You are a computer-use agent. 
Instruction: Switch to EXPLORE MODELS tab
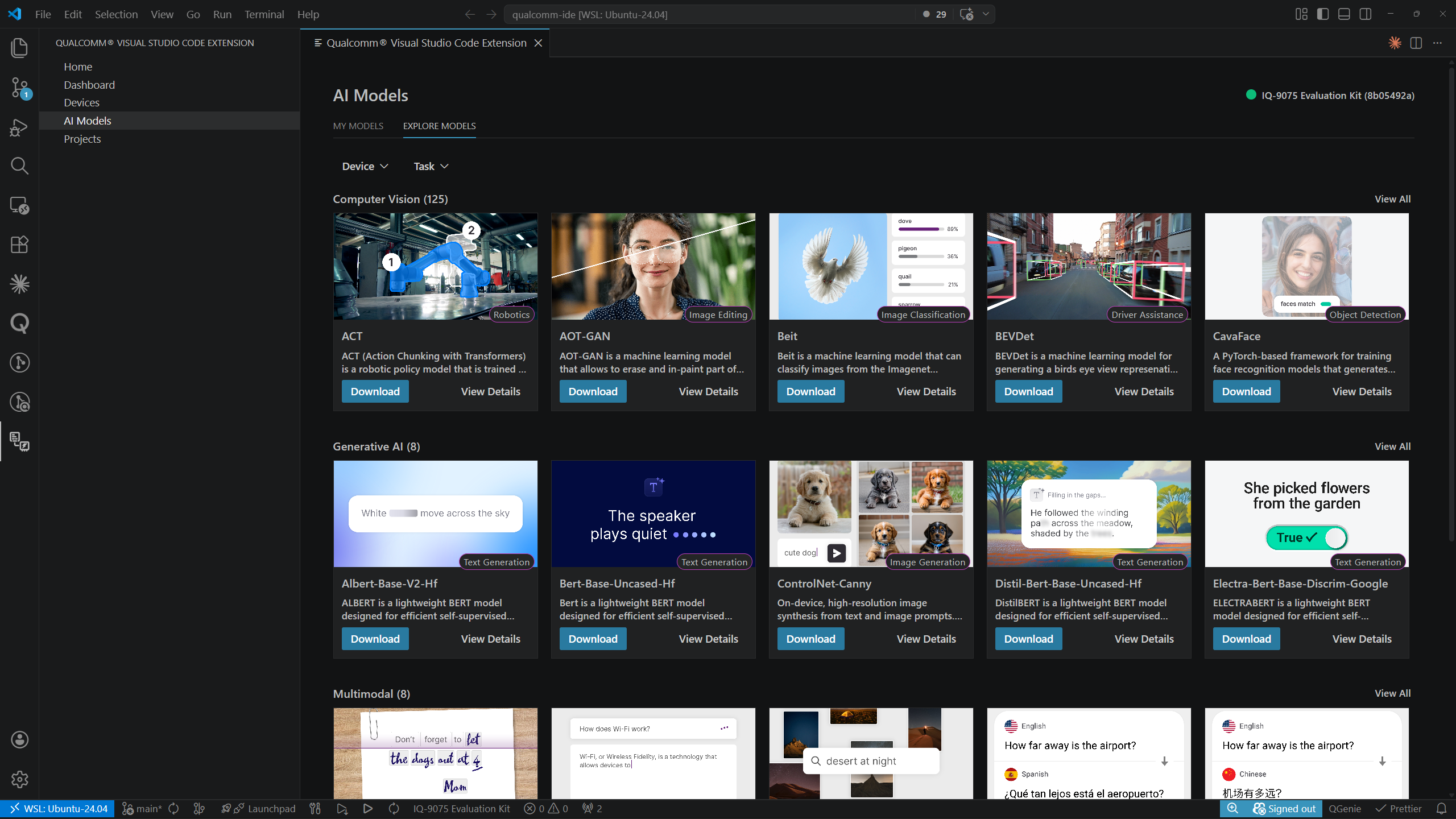click(x=439, y=126)
